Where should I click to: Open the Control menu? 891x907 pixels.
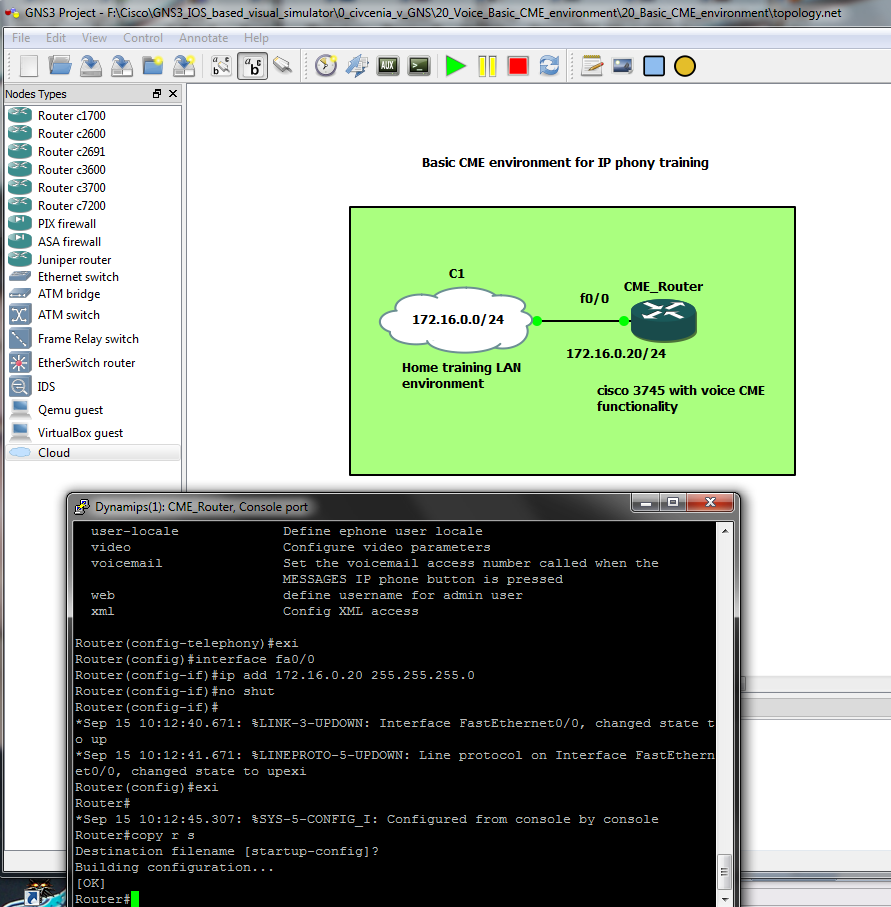pos(143,38)
